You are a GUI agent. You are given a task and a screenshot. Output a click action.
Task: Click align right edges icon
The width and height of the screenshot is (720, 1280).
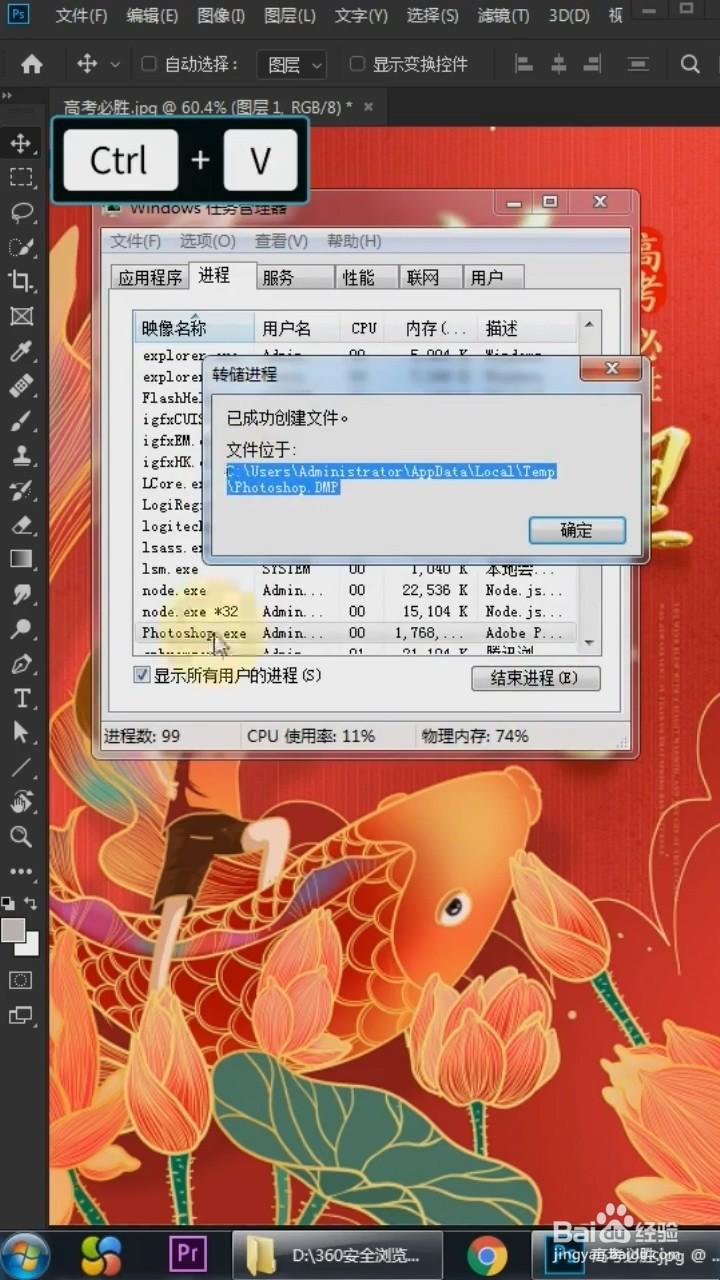594,64
